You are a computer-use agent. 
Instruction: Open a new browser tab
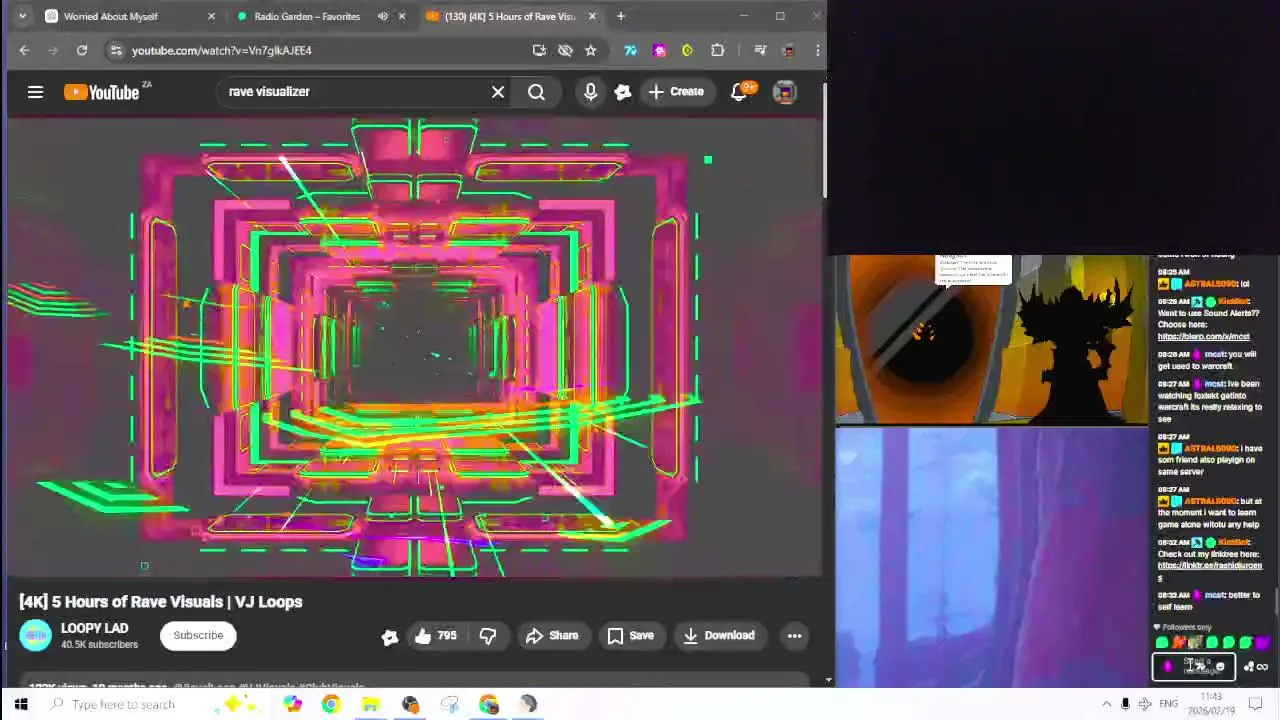pyautogui.click(x=621, y=17)
